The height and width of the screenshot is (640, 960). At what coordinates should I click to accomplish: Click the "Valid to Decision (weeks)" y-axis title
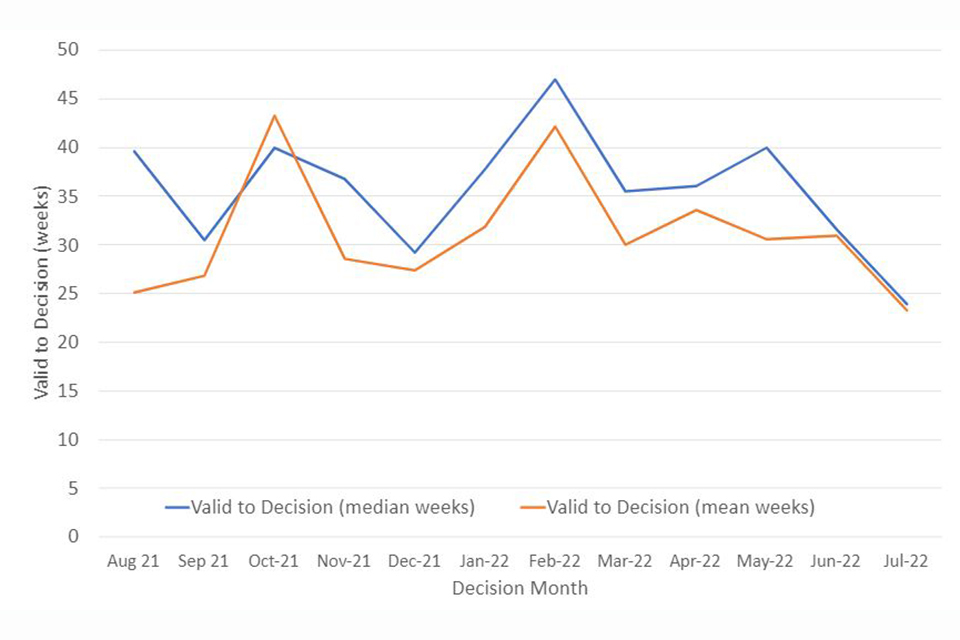coord(41,292)
